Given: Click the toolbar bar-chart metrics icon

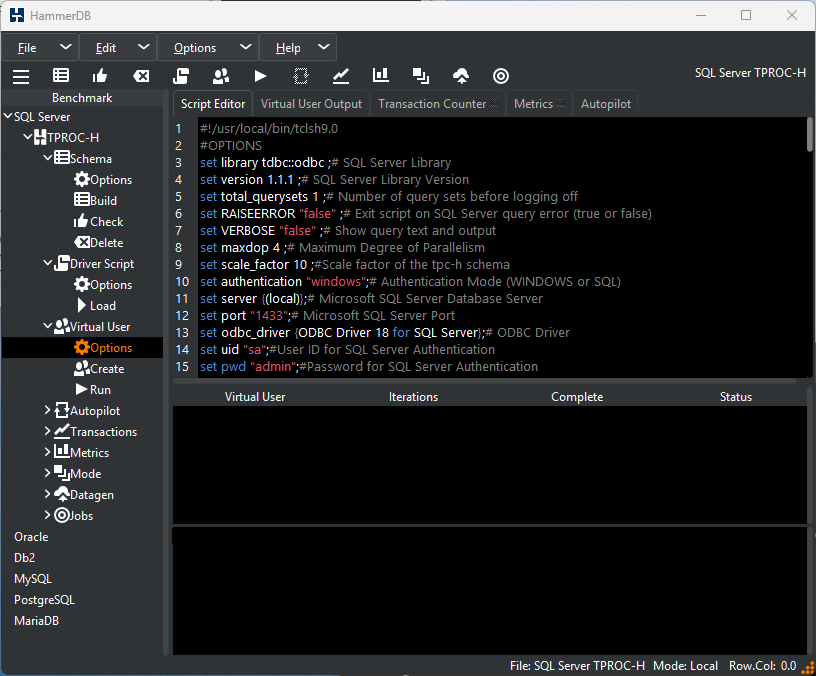Looking at the screenshot, I should coord(381,75).
